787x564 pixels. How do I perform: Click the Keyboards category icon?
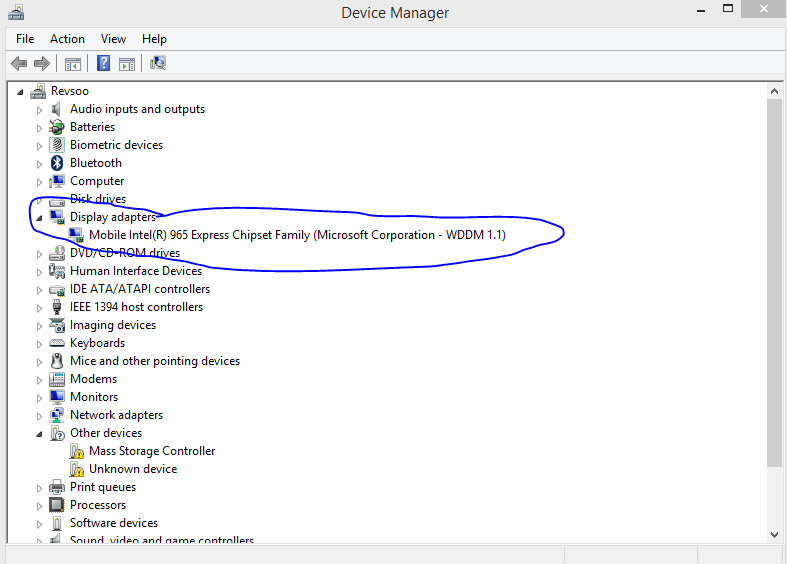click(x=57, y=343)
